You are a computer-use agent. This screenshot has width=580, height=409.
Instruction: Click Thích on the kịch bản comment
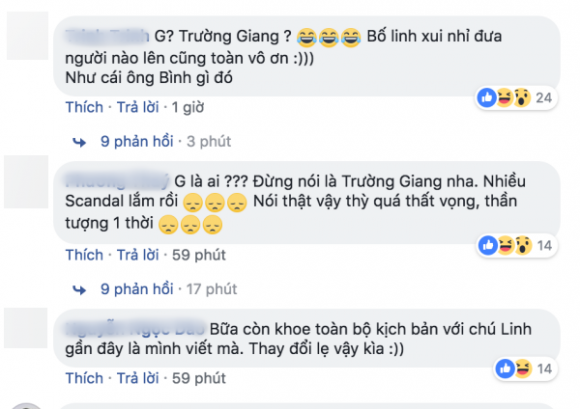[84, 378]
